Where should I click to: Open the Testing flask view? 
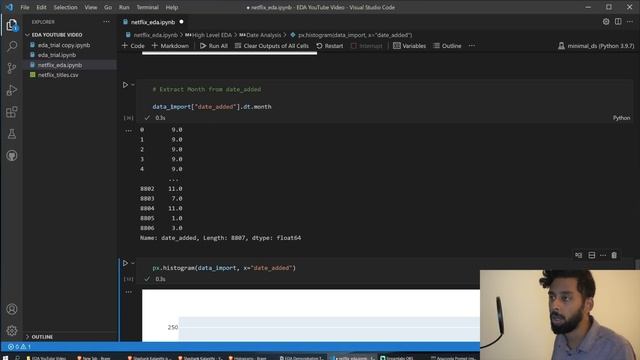(x=12, y=134)
